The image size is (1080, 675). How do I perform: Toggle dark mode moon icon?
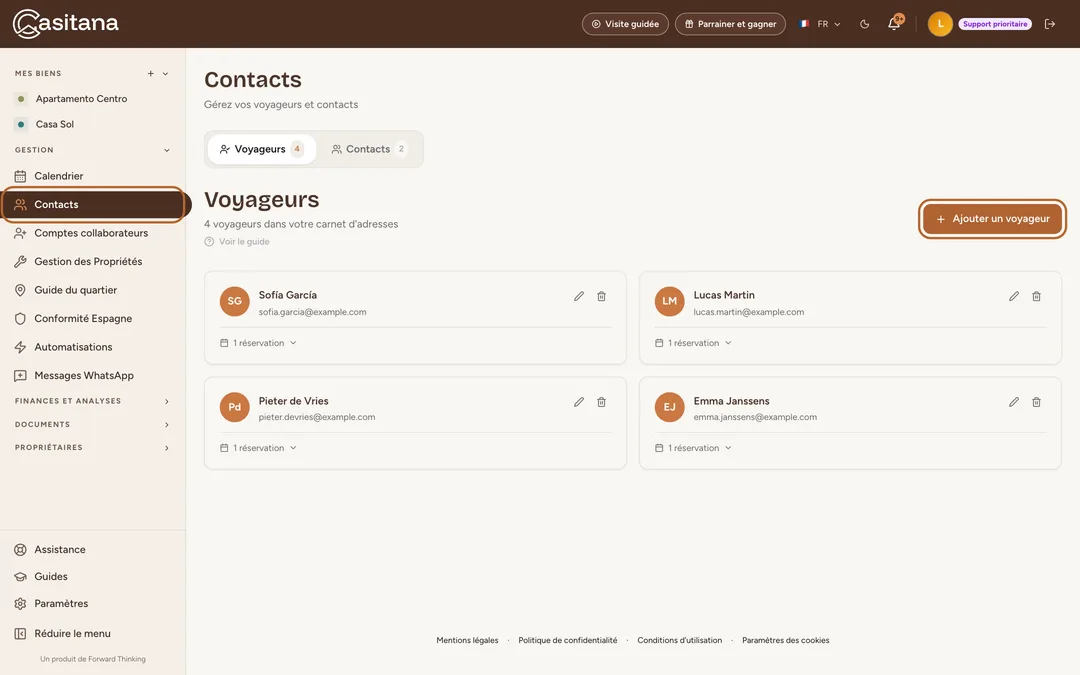[x=864, y=24]
